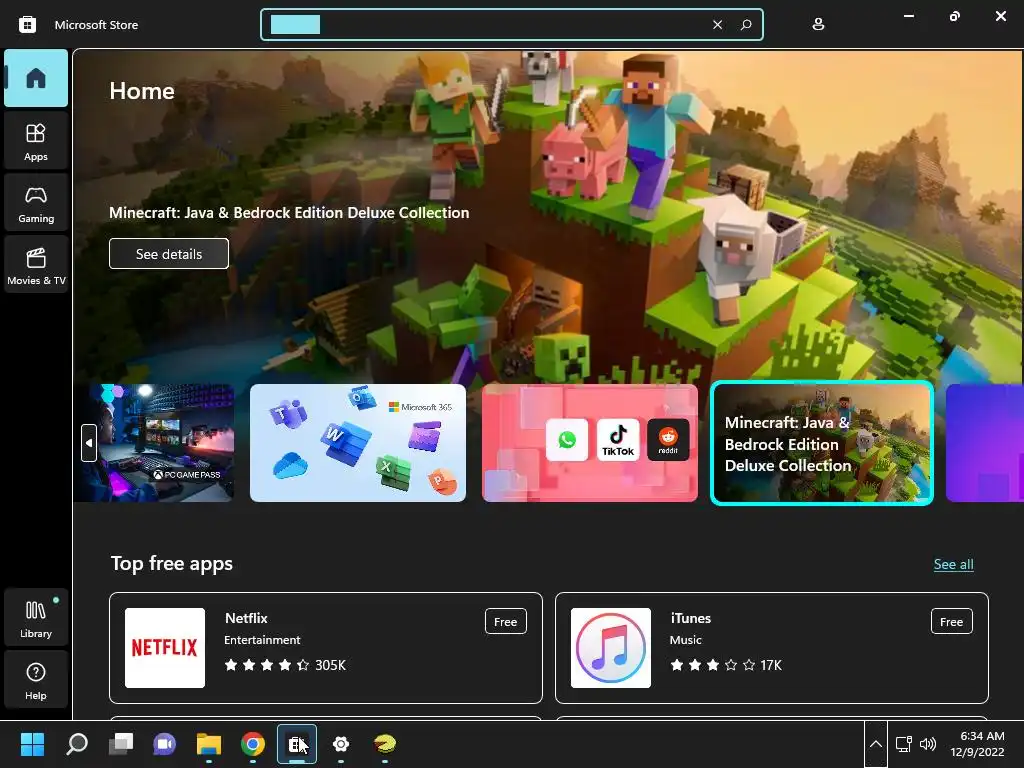Open the Apps section
Screen dimensions: 1024x768
tap(36, 141)
